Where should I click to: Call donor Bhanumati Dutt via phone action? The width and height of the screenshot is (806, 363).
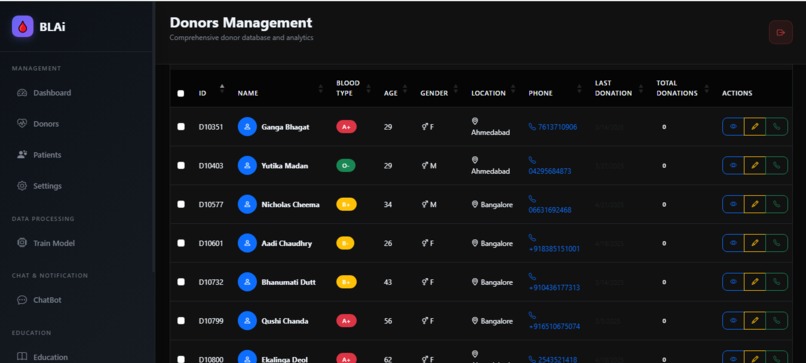click(777, 282)
